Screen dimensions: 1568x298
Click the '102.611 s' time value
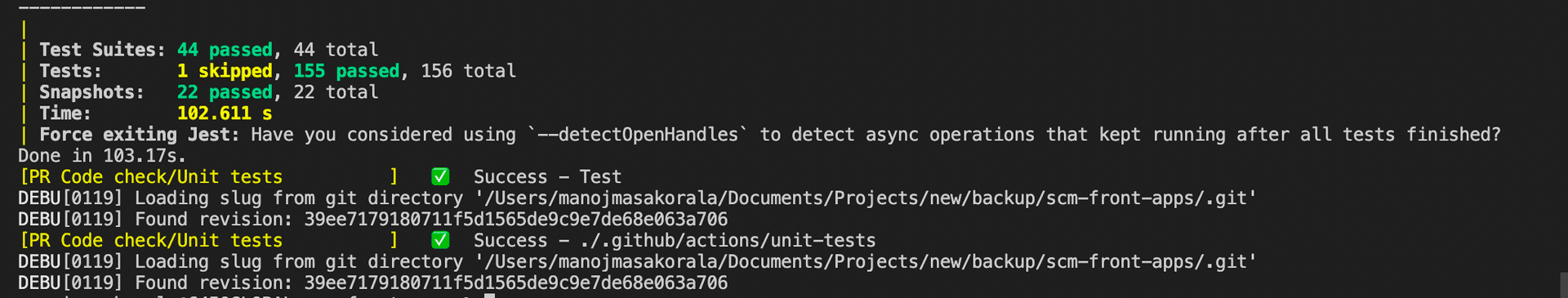tap(225, 113)
